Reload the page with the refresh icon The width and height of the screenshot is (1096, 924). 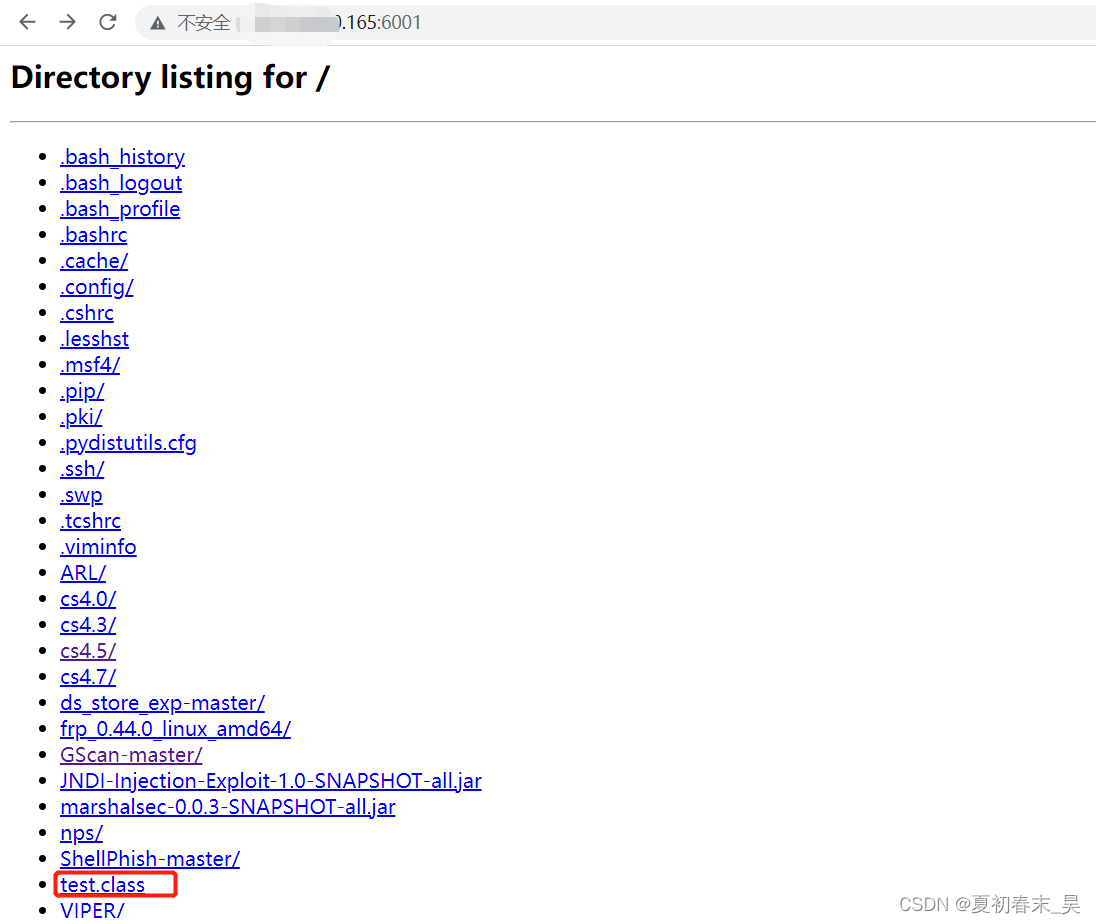pos(108,22)
